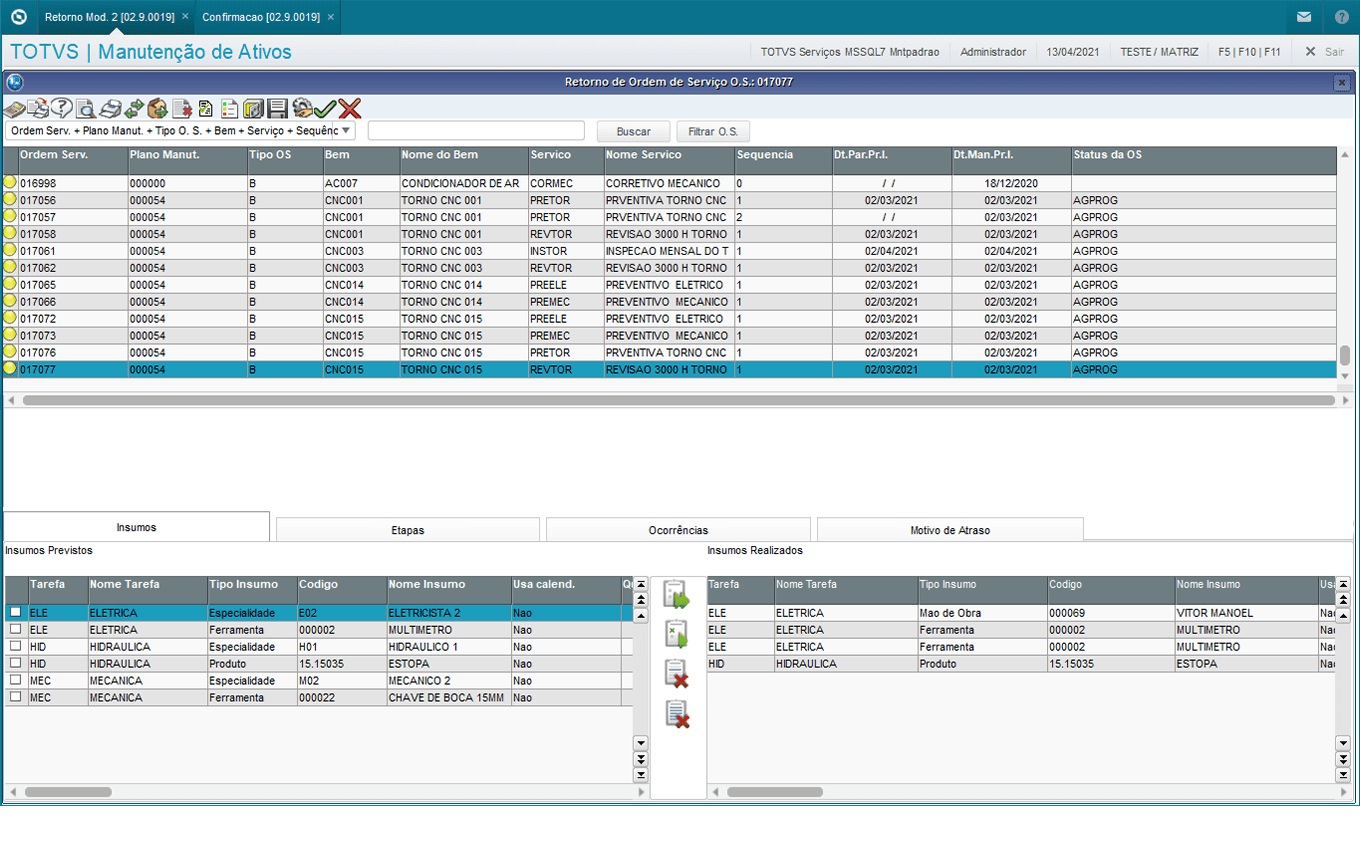Click the scroll-to-top arrow of Insumos Previstos

pos(641,583)
